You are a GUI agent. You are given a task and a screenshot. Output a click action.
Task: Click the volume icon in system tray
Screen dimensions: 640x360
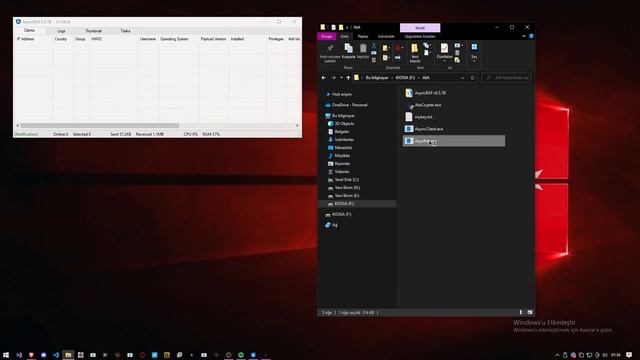click(605, 355)
